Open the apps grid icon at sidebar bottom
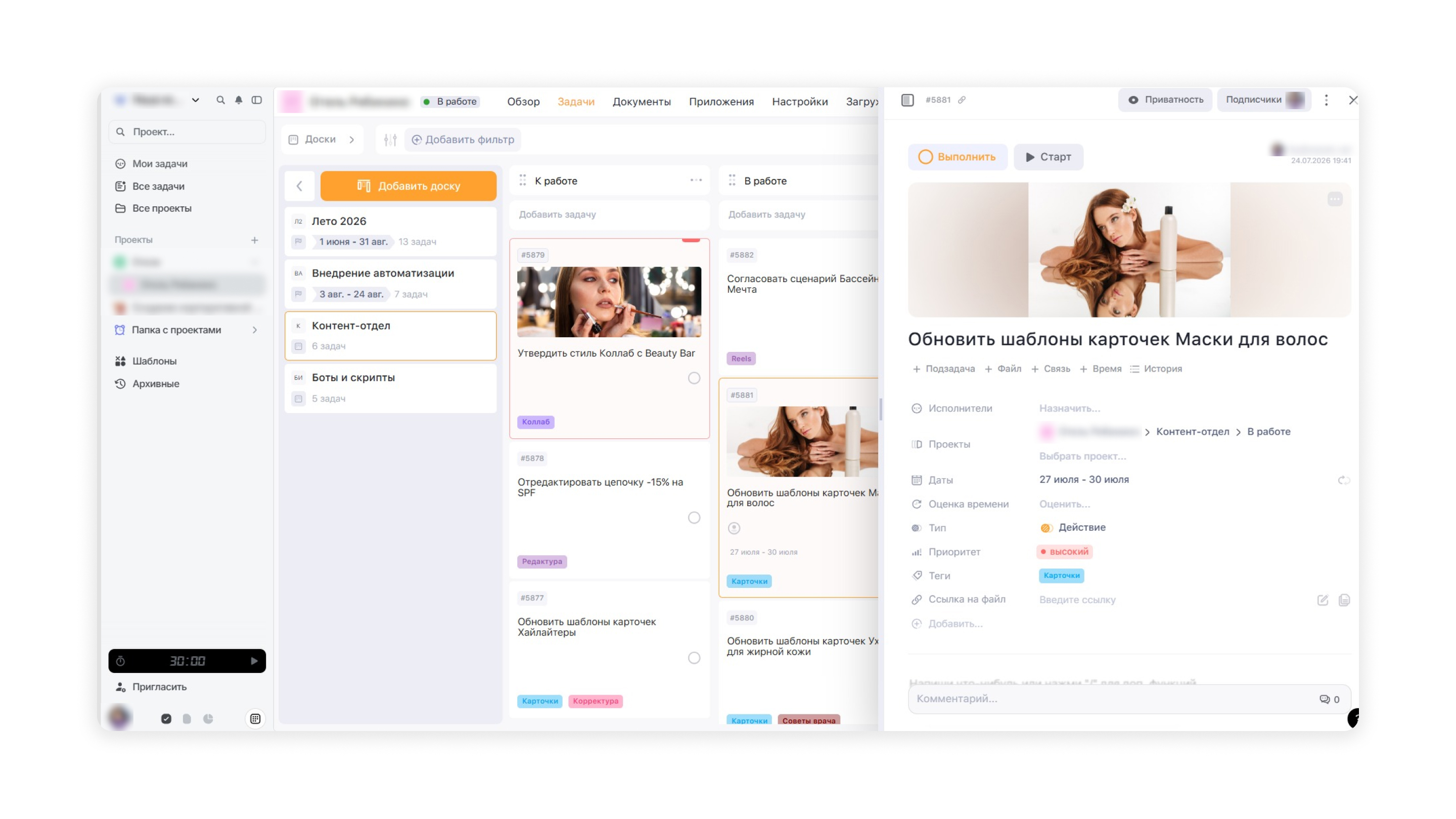This screenshot has width=1456, height=819. pos(255,718)
